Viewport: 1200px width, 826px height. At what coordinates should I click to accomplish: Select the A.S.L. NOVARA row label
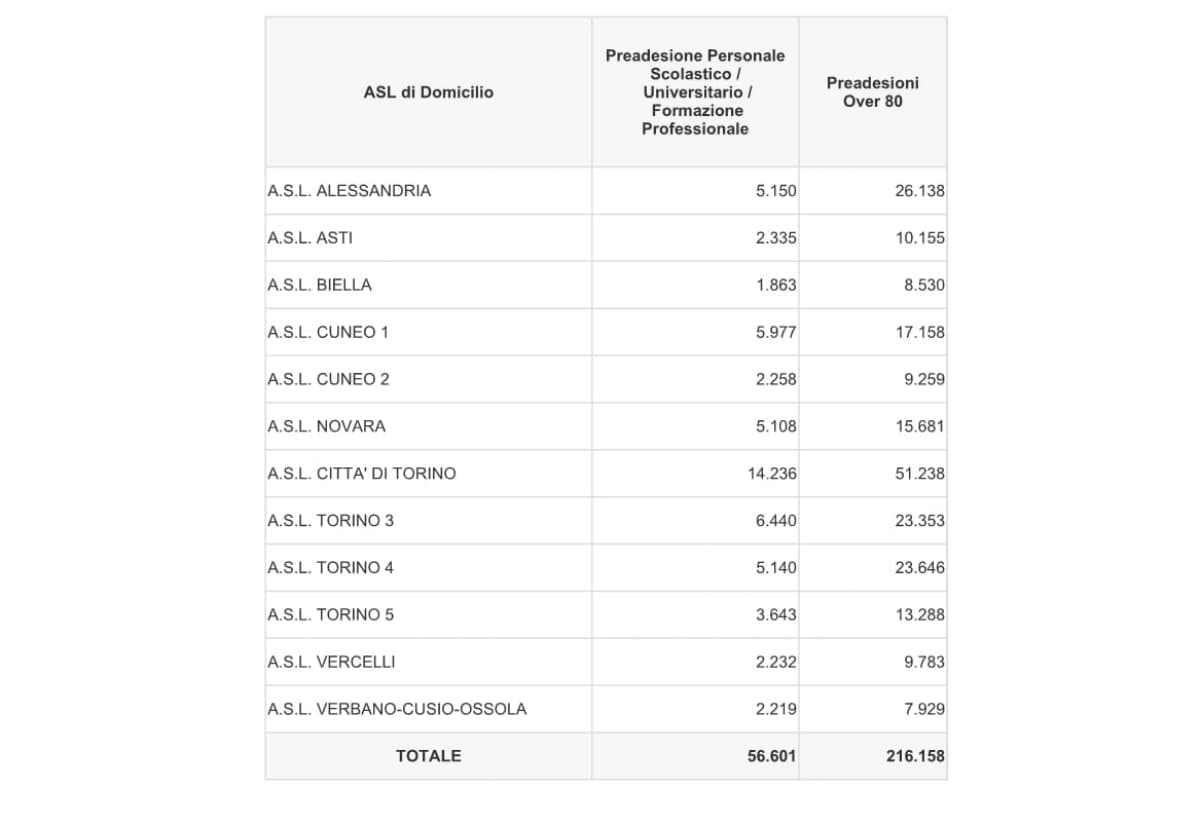326,426
